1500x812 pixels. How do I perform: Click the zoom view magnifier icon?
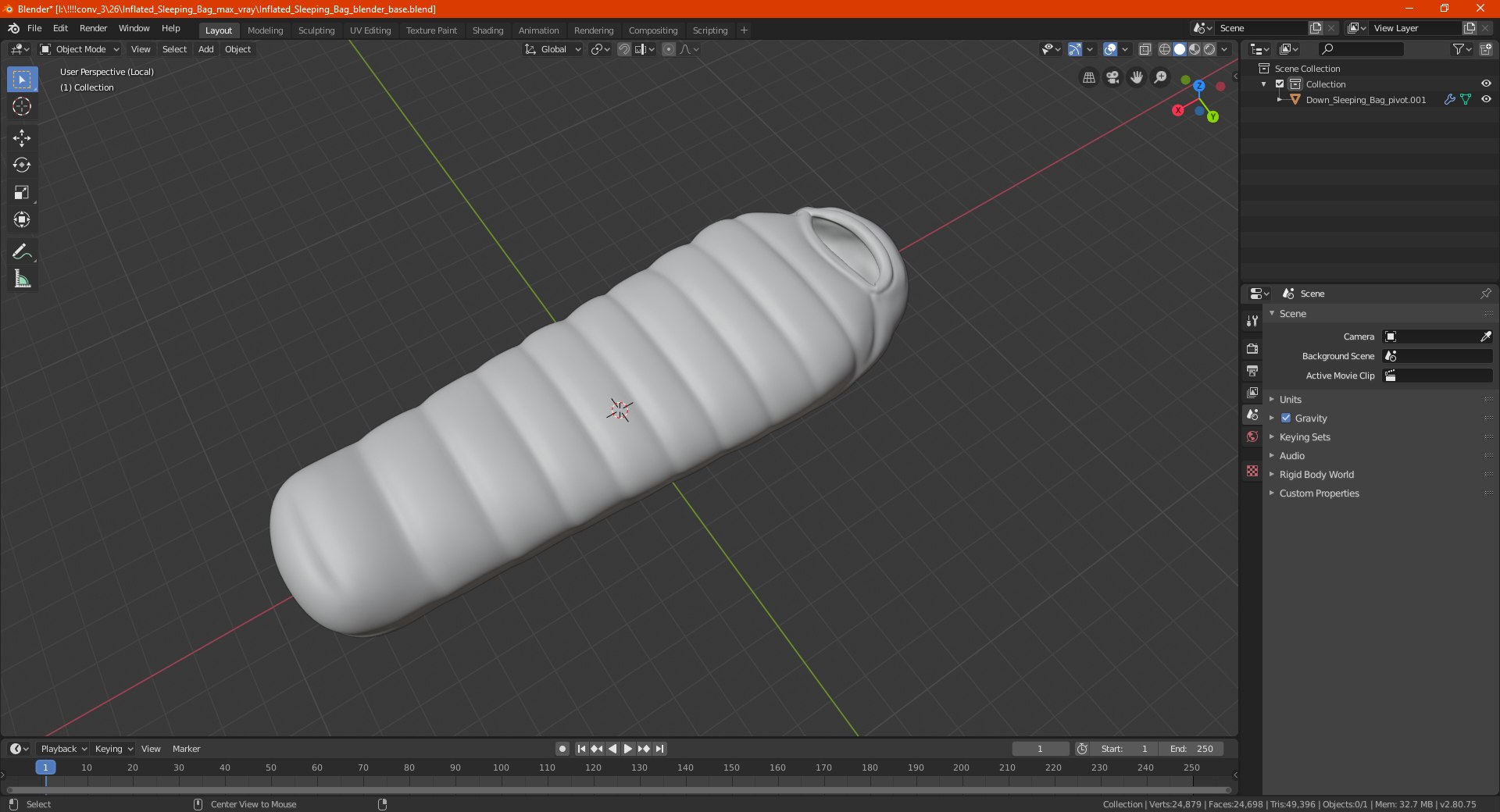pyautogui.click(x=1161, y=77)
